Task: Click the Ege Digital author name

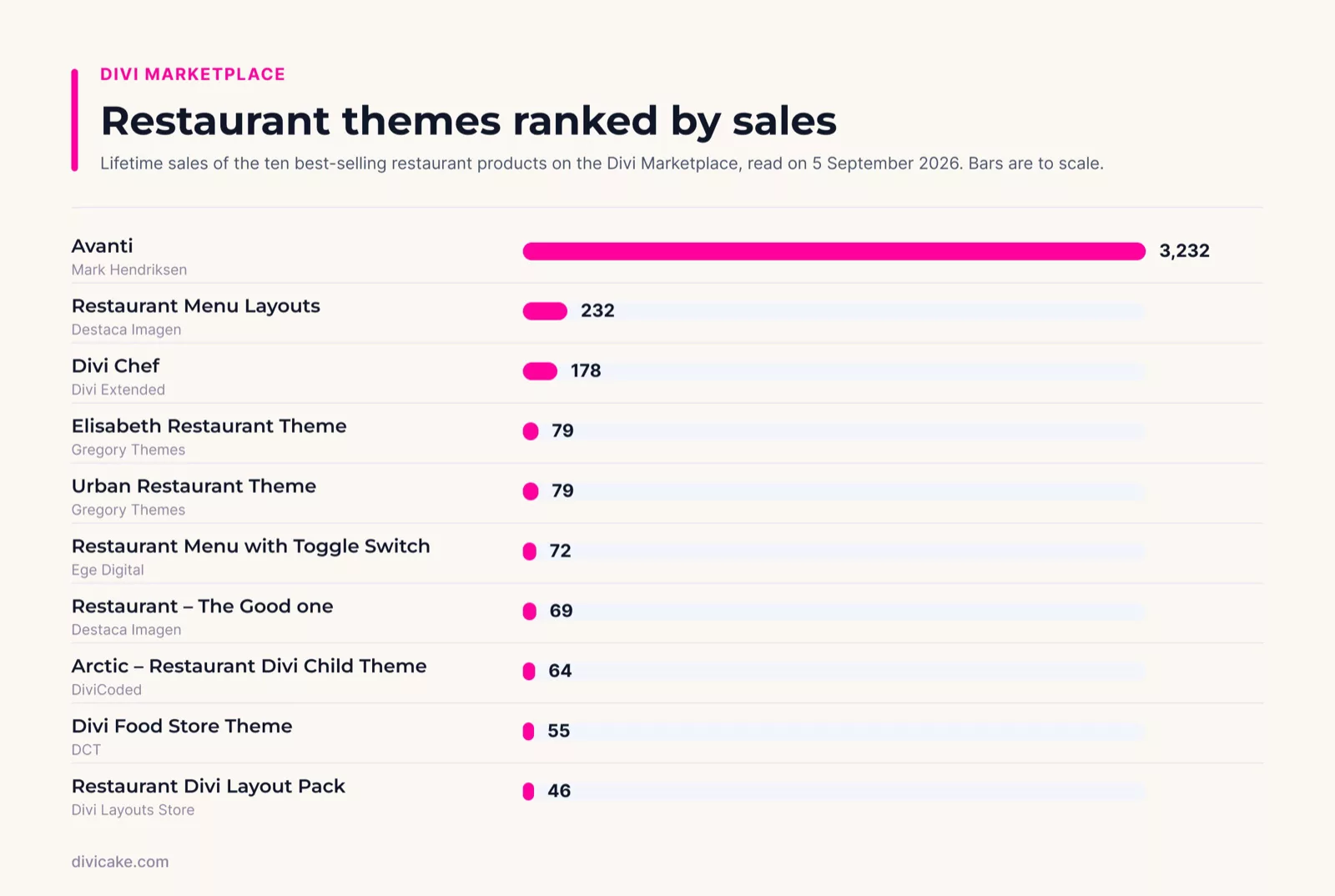Action: point(108,570)
